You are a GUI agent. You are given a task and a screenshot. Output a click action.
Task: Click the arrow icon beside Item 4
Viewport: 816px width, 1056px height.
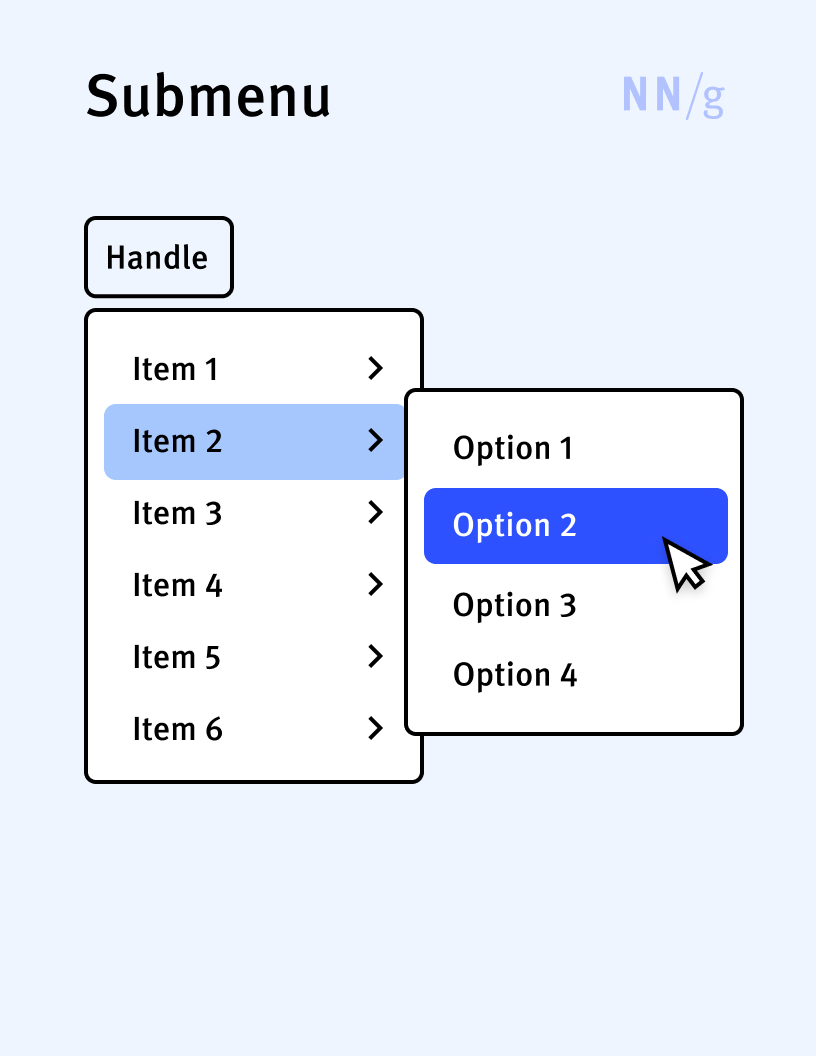tap(376, 585)
